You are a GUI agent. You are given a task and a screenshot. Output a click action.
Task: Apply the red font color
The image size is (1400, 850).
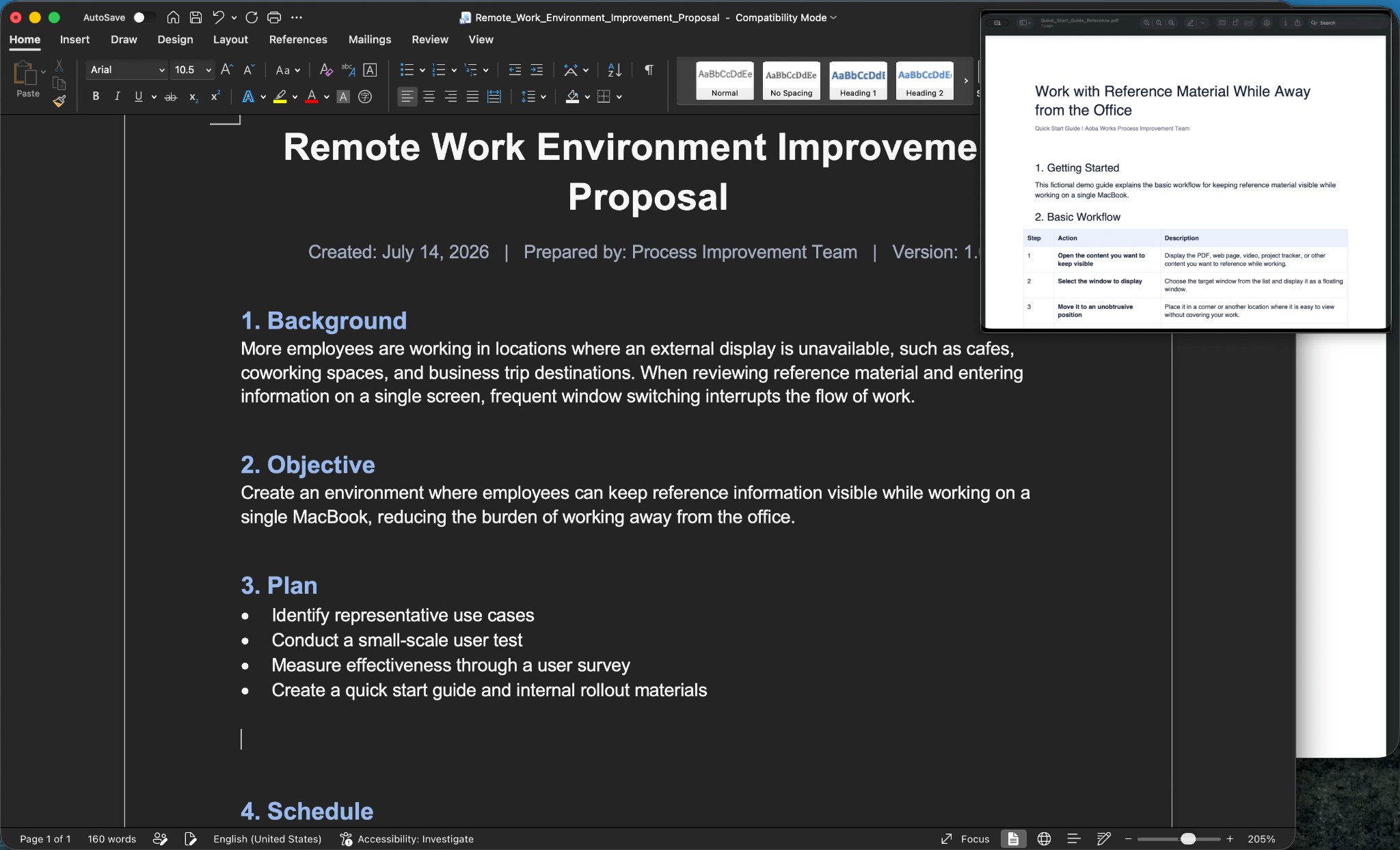(312, 97)
